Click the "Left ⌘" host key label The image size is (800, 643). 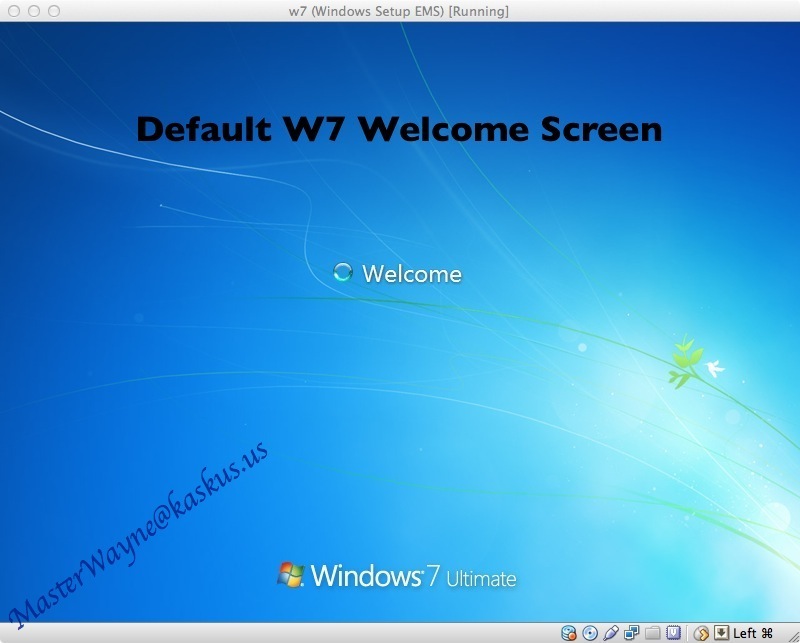point(753,633)
